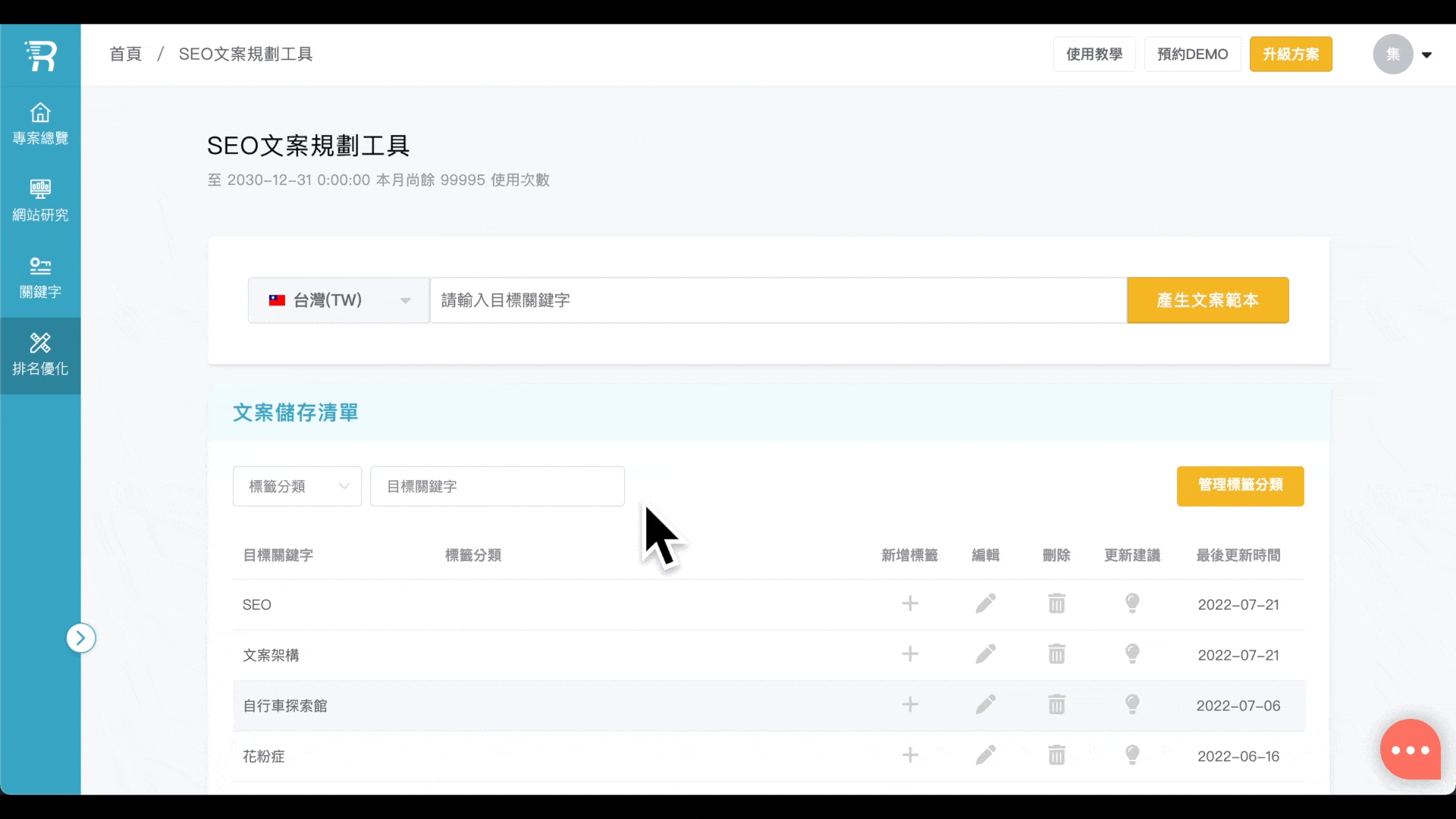
Task: Select 關鍵字 in the sidebar menu
Action: pos(40,278)
